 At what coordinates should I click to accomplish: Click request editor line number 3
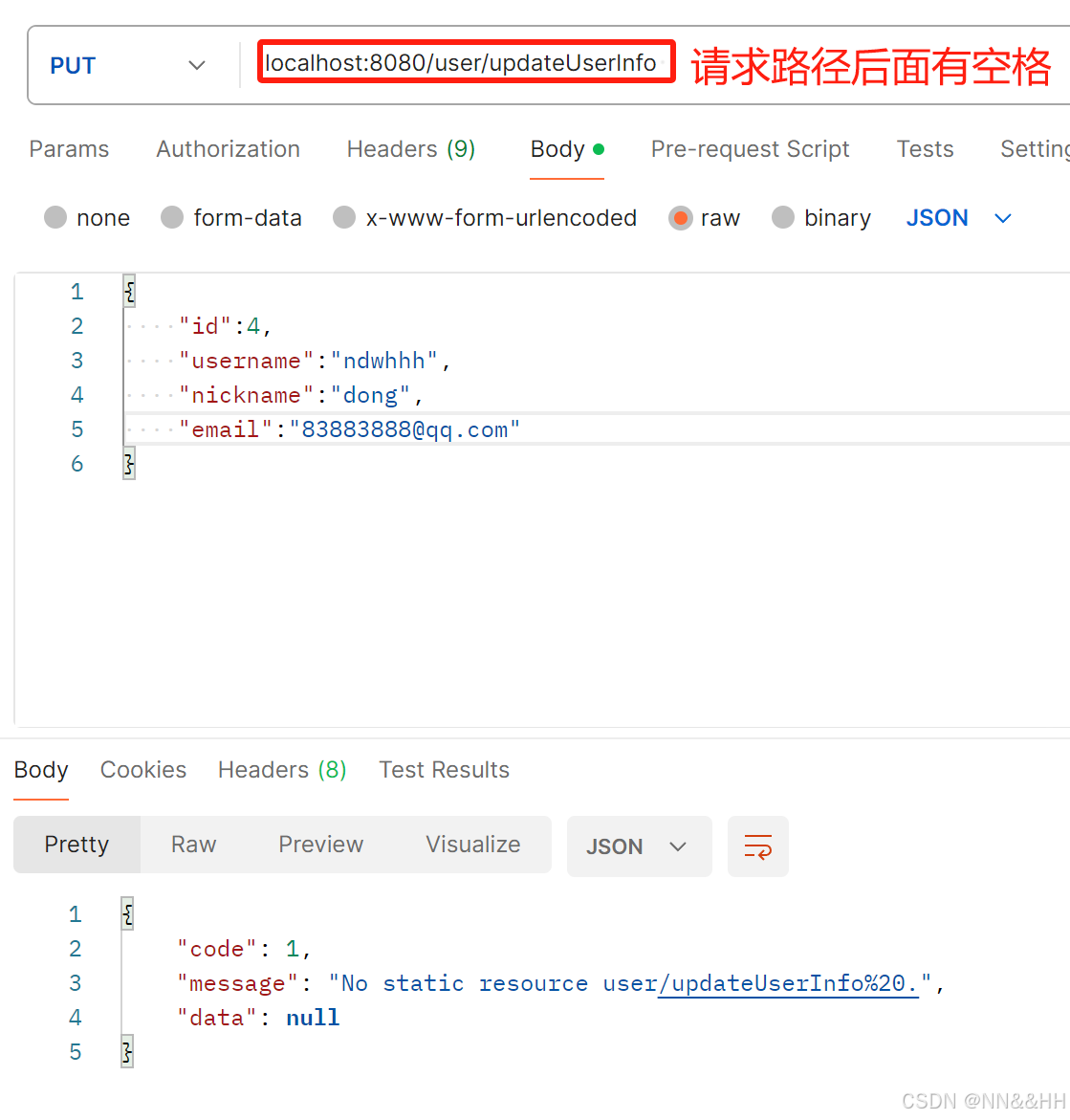(x=77, y=361)
